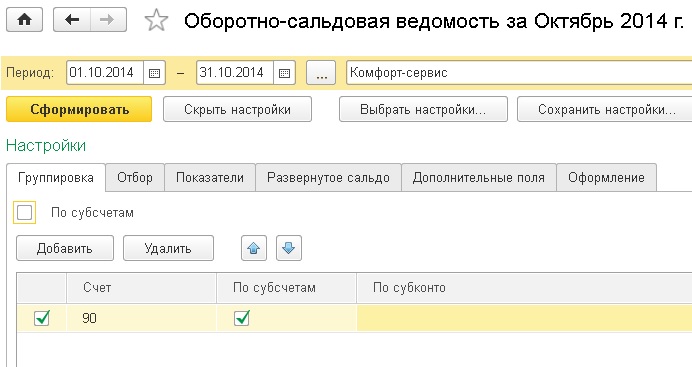The height and width of the screenshot is (367, 692).
Task: Open the Показатели tab
Action: pyautogui.click(x=210, y=177)
